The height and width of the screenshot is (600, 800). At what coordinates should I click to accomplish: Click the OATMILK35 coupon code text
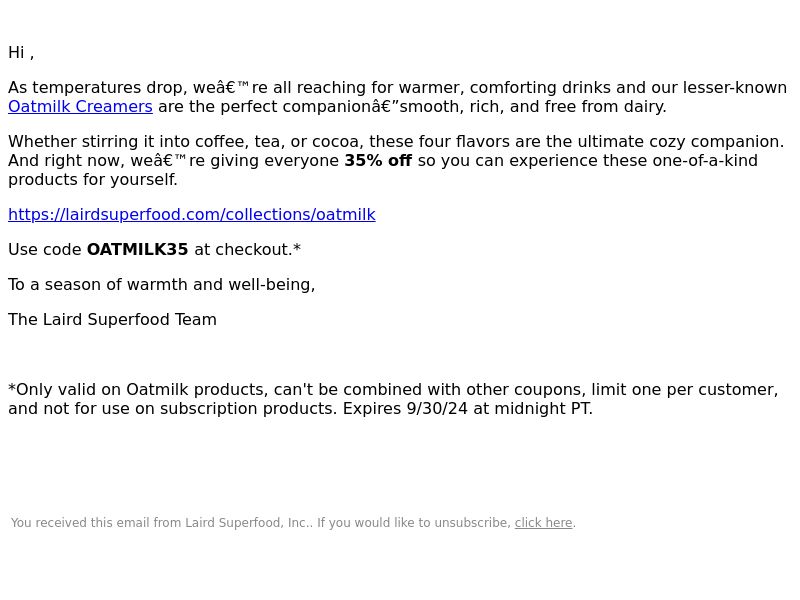[138, 249]
